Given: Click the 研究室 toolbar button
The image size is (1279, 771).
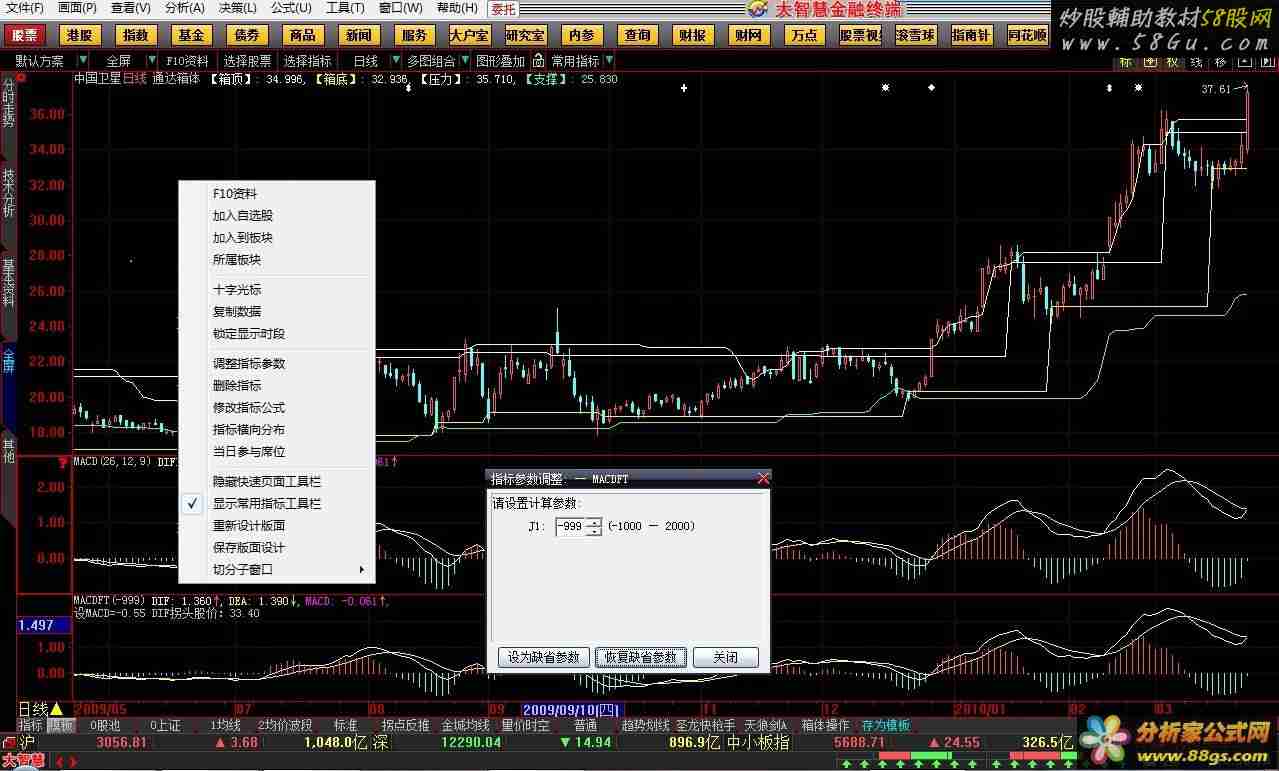Looking at the screenshot, I should tap(525, 35).
